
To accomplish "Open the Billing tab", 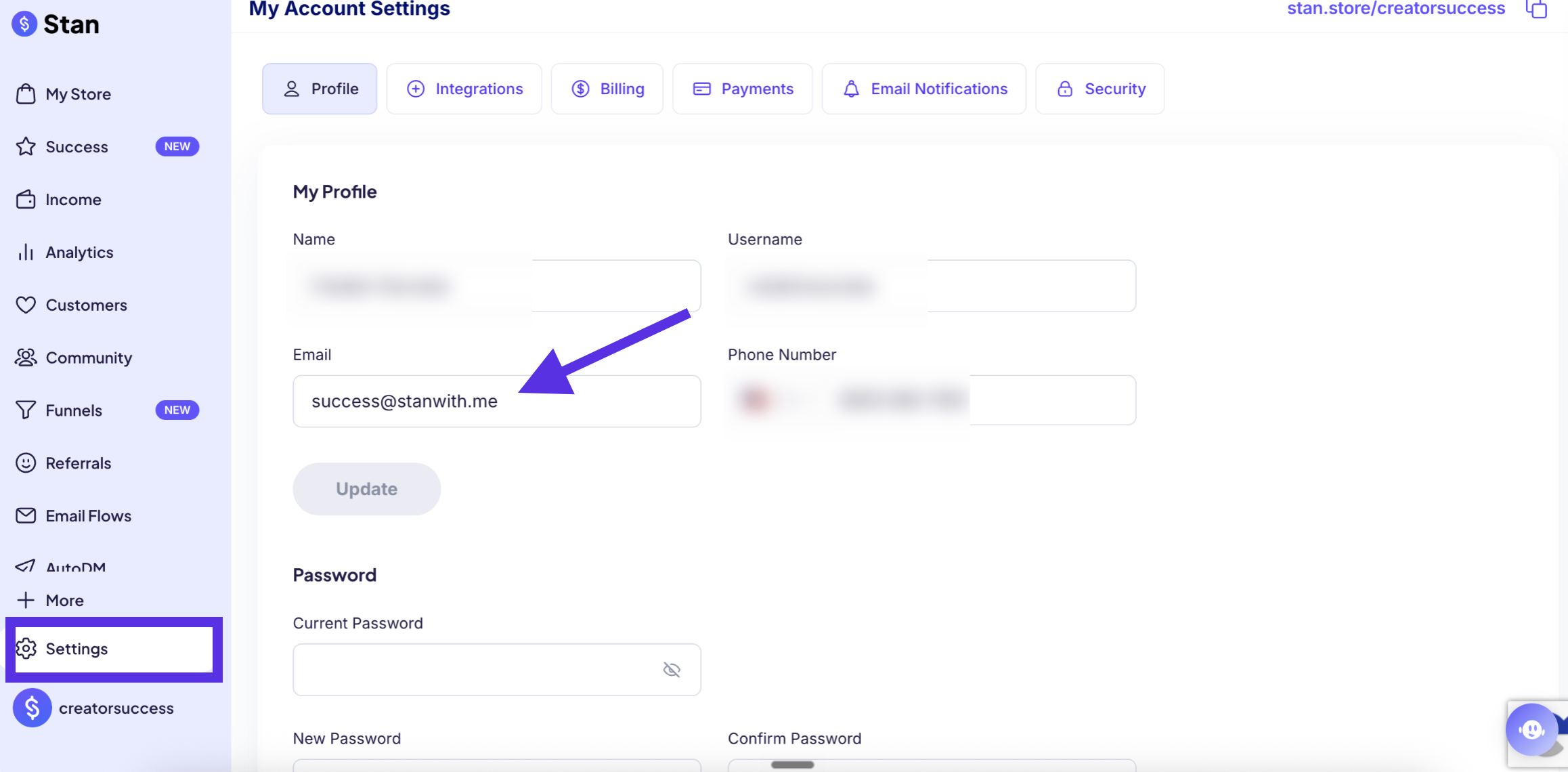I will 607,89.
